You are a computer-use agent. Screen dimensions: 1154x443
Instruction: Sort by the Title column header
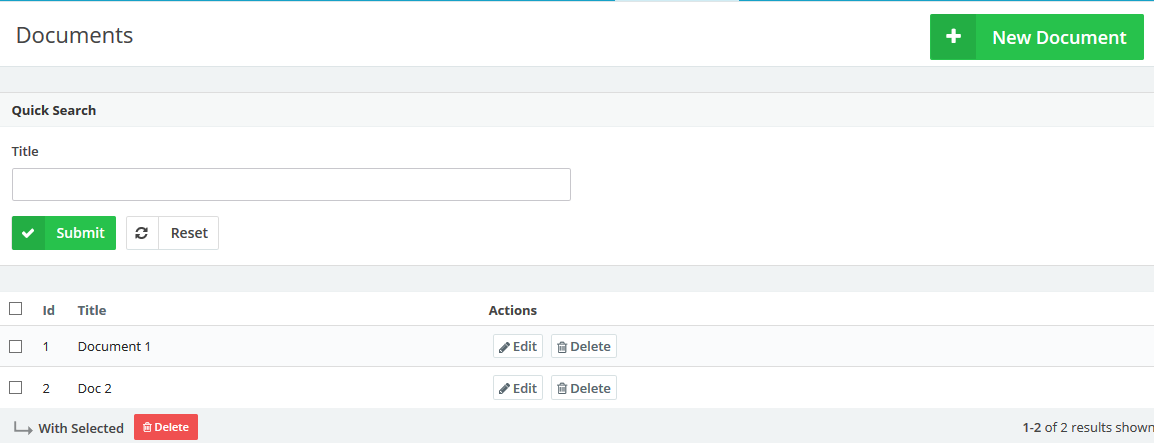pyautogui.click(x=92, y=310)
